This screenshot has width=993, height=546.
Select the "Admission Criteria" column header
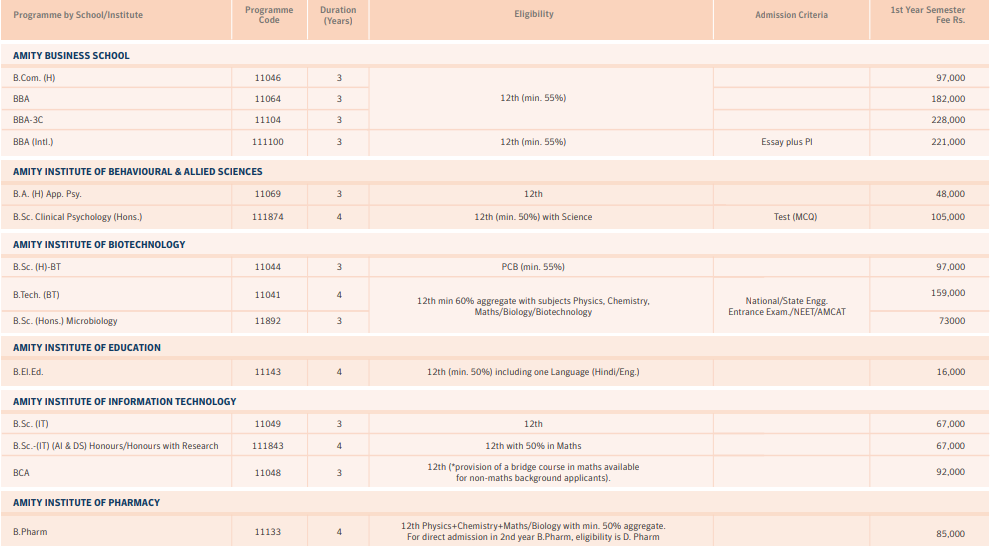coord(791,15)
